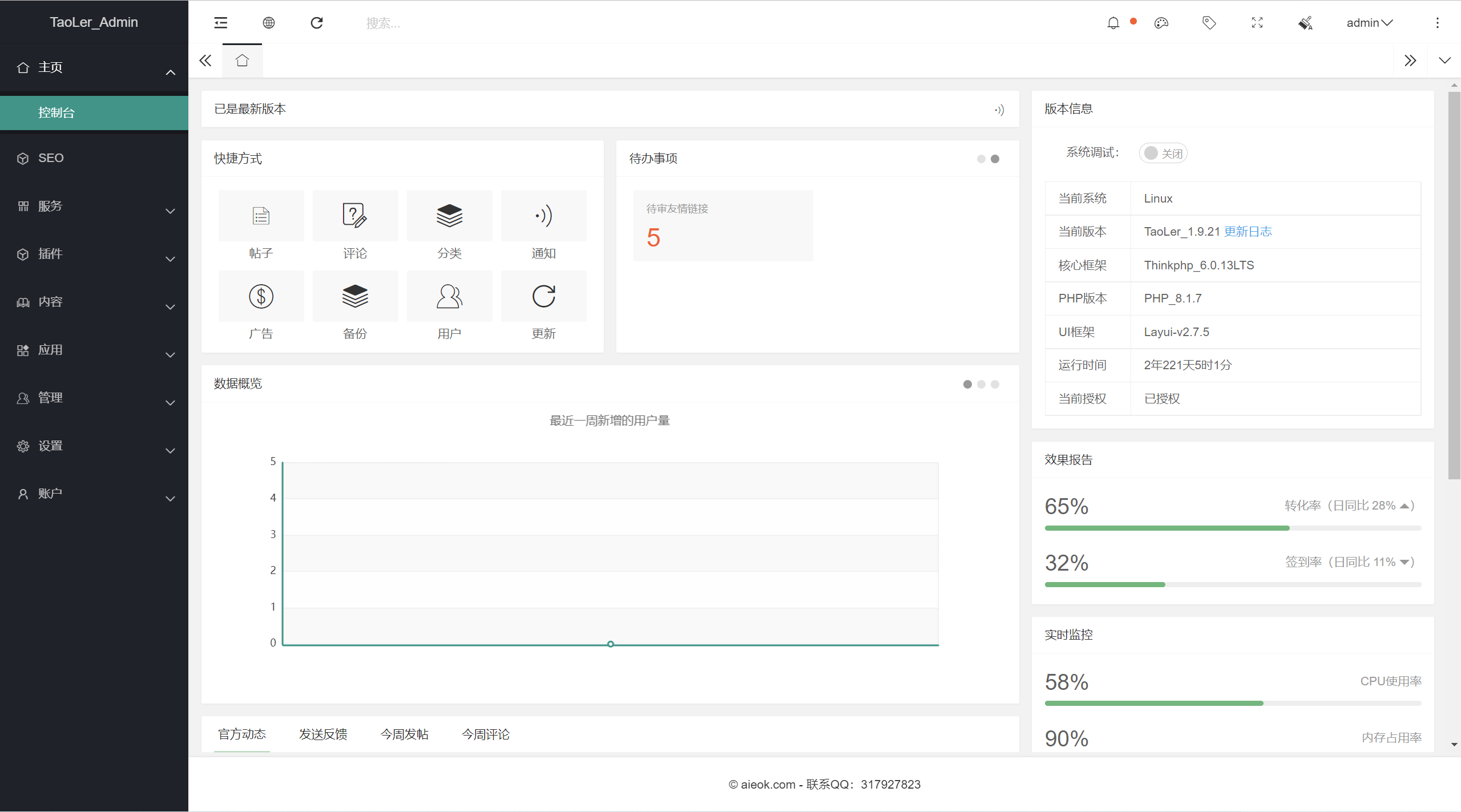The width and height of the screenshot is (1461, 812).
Task: Expand the 插件 (Plugins) sidebar menu
Action: (93, 253)
